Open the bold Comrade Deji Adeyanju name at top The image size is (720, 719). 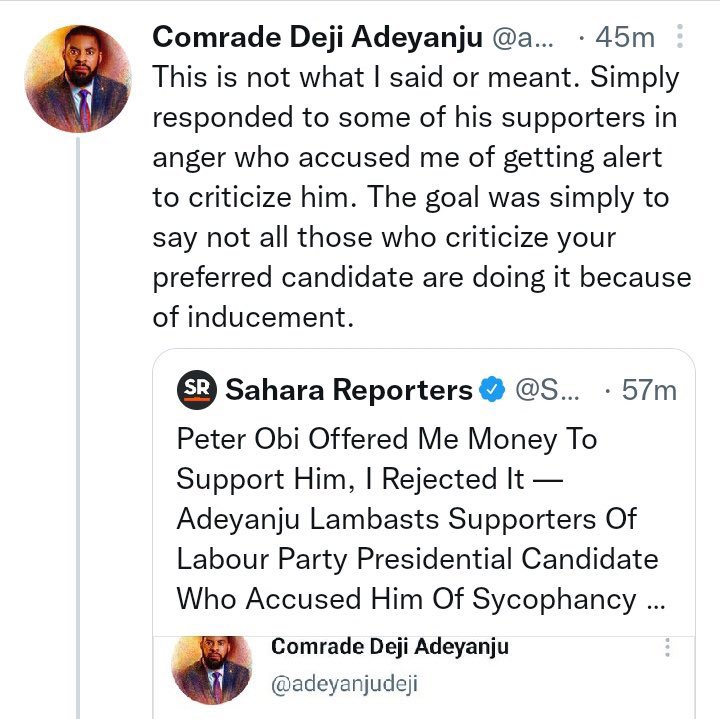point(315,38)
